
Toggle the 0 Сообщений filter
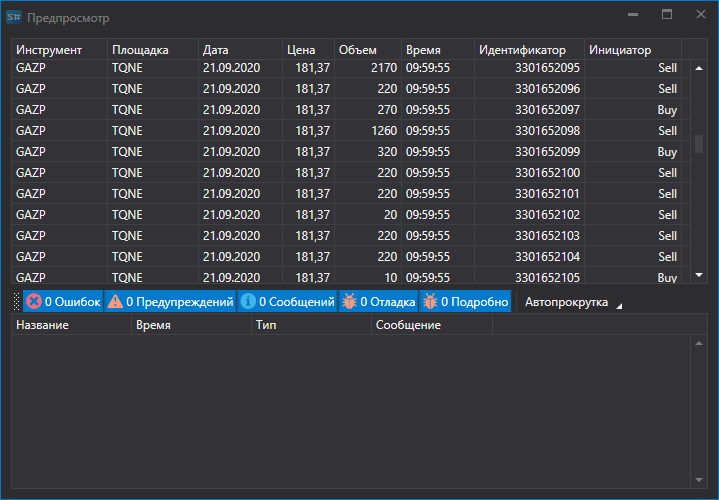pyautogui.click(x=288, y=301)
